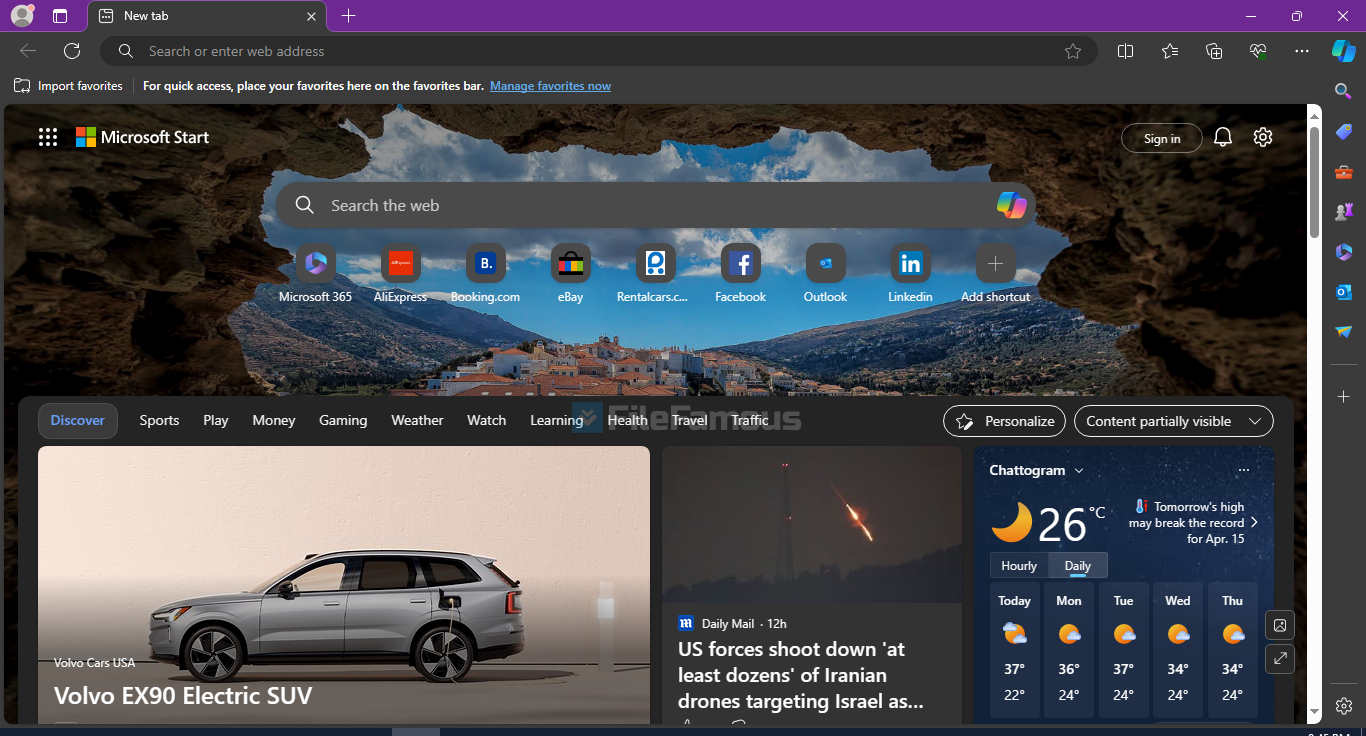Click the Search the web field

(656, 205)
